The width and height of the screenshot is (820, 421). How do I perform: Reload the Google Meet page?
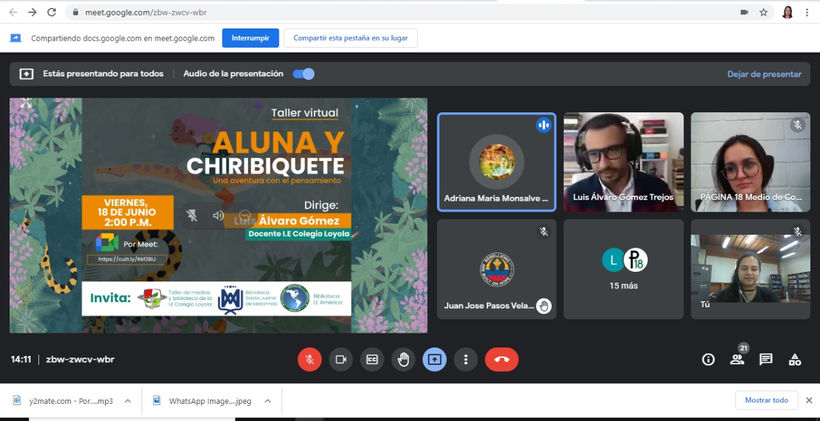(x=51, y=12)
